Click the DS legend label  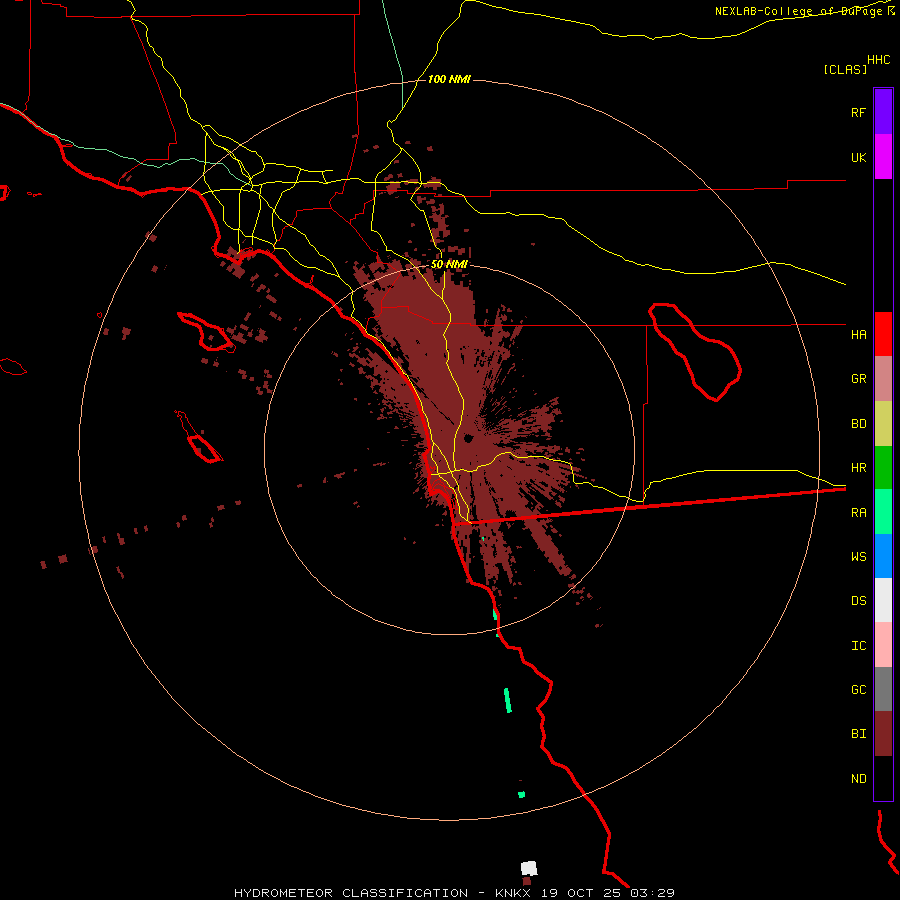858,601
